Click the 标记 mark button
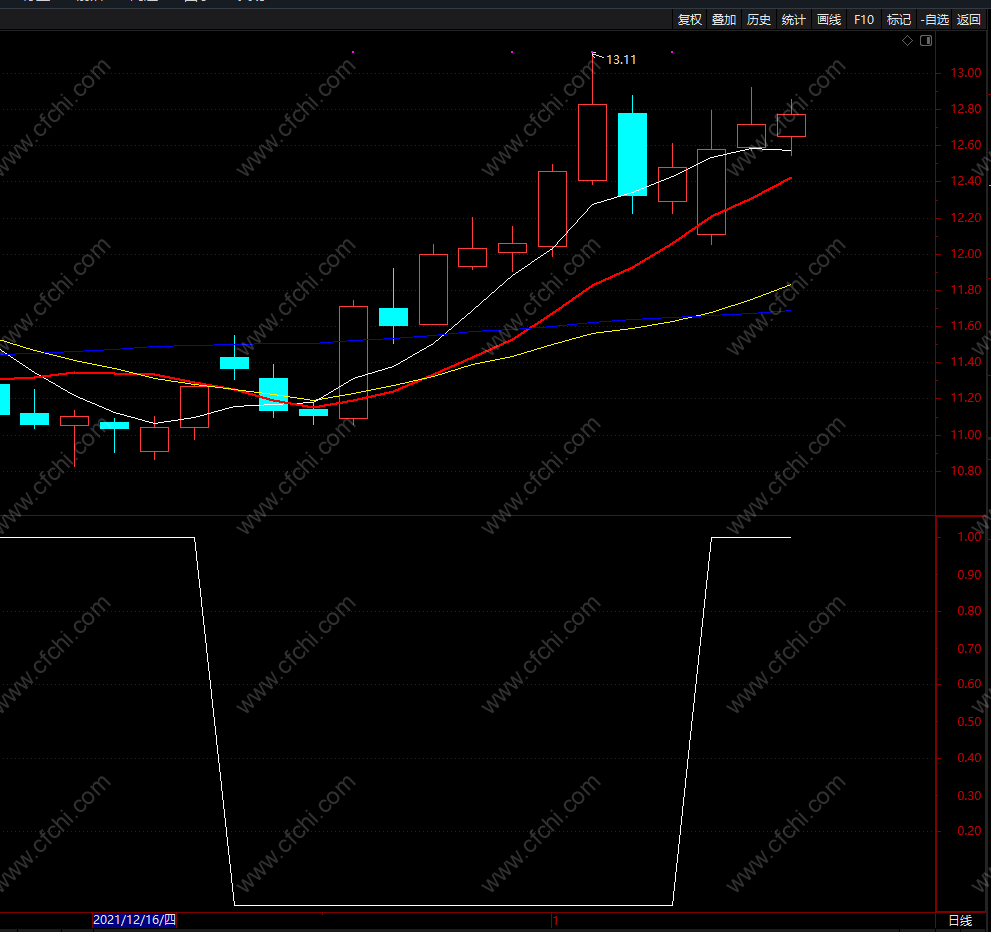991x932 pixels. pyautogui.click(x=899, y=20)
